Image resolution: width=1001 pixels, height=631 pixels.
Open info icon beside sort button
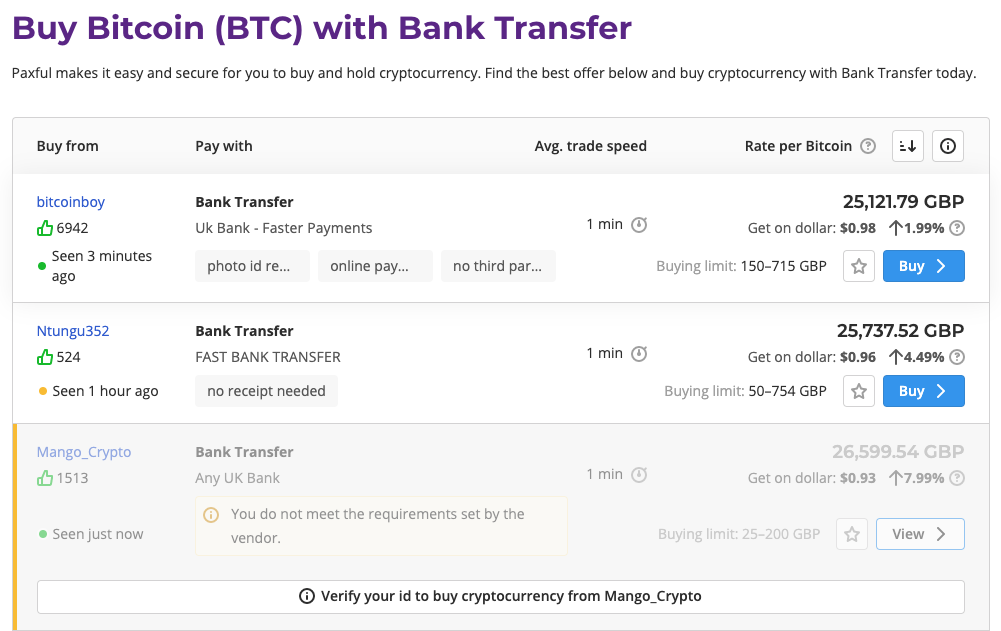pyautogui.click(x=947, y=146)
